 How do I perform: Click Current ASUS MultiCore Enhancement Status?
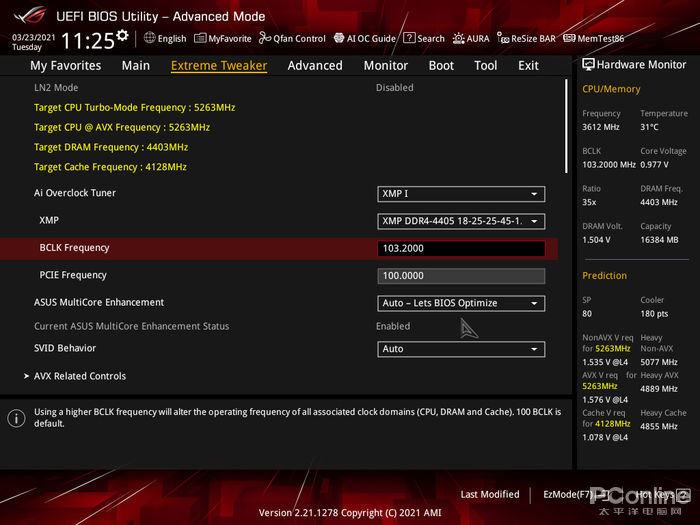132,326
